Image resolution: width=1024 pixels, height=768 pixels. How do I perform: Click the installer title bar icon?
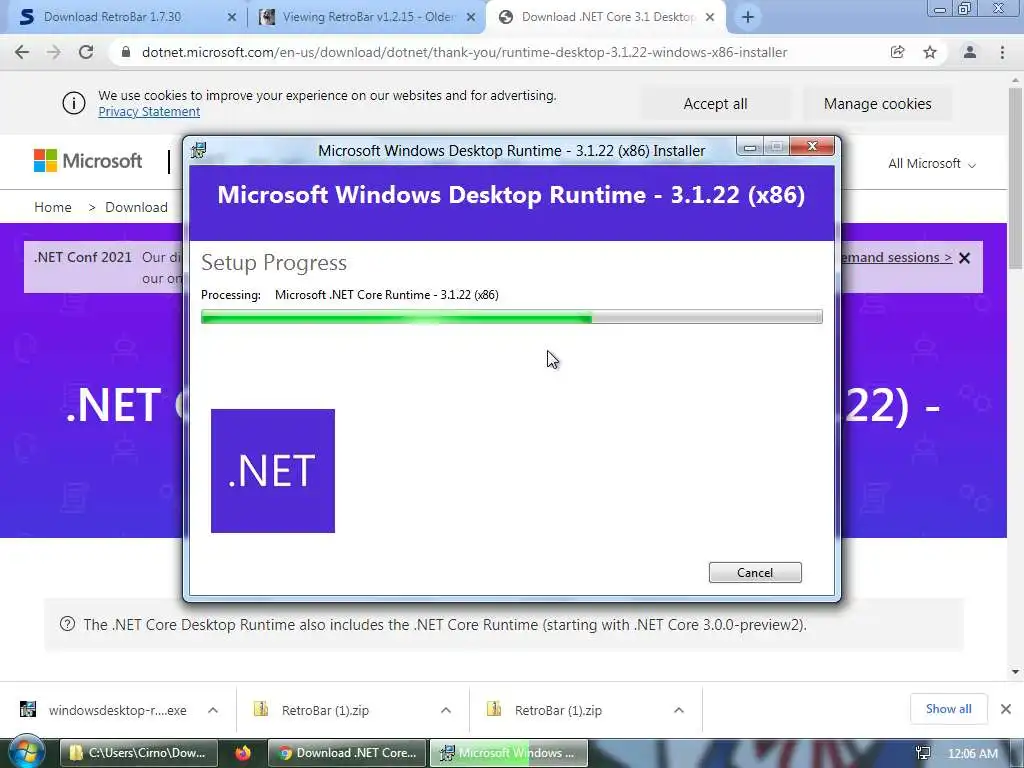click(199, 150)
